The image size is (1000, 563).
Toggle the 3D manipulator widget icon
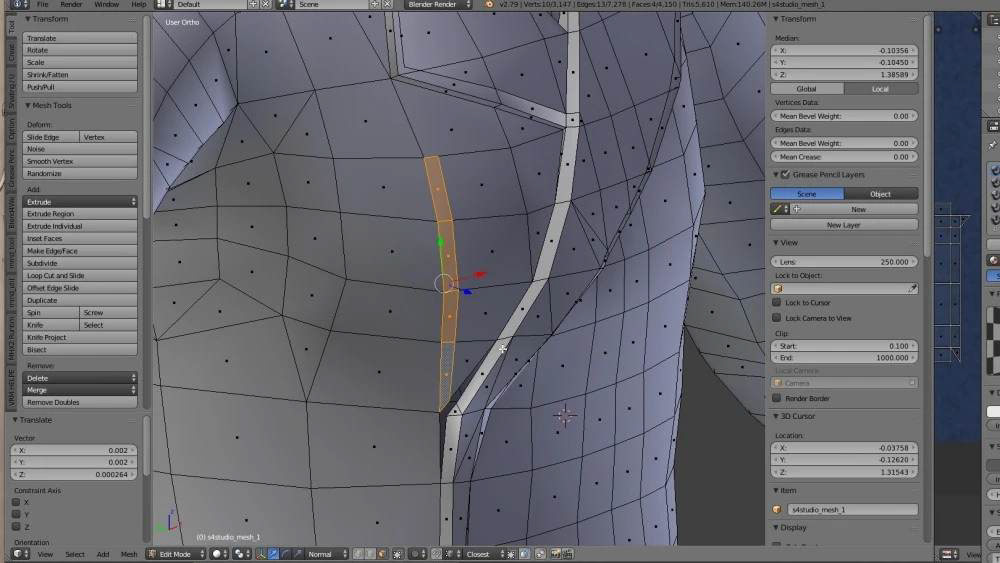(x=261, y=554)
